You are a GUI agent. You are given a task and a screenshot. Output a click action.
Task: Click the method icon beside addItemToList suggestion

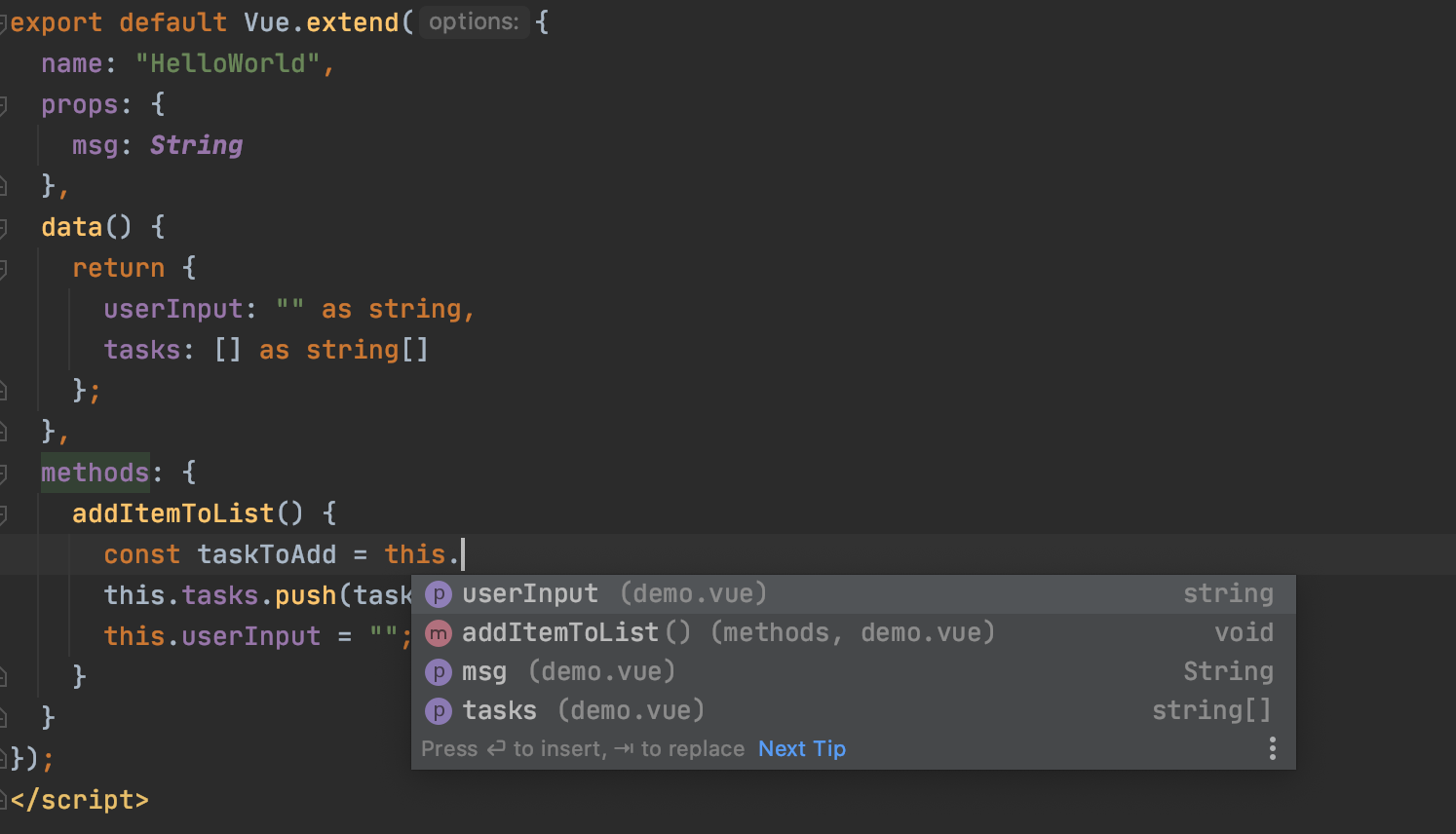pyautogui.click(x=439, y=633)
